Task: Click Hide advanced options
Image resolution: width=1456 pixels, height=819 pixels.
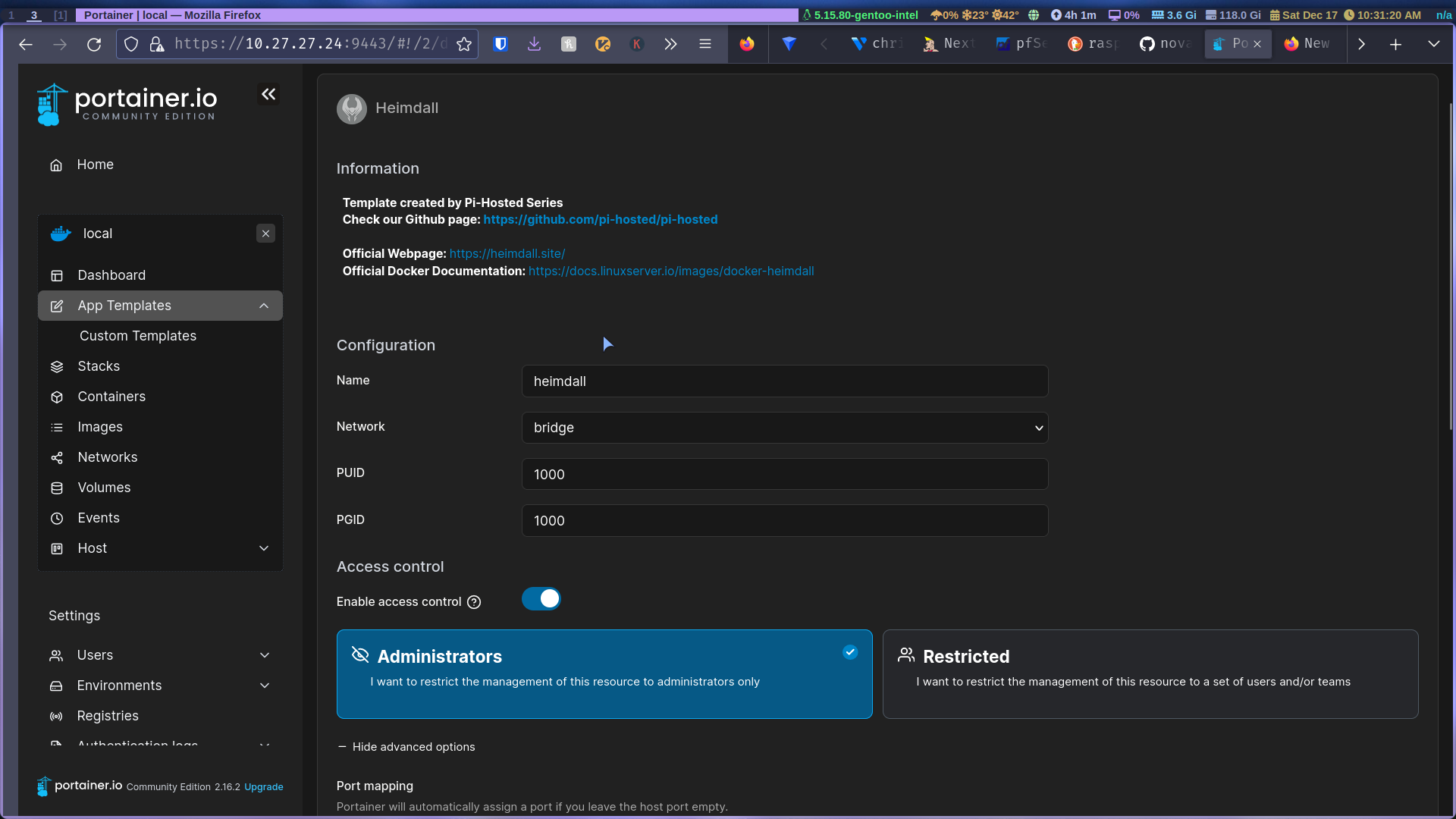Action: (x=406, y=747)
